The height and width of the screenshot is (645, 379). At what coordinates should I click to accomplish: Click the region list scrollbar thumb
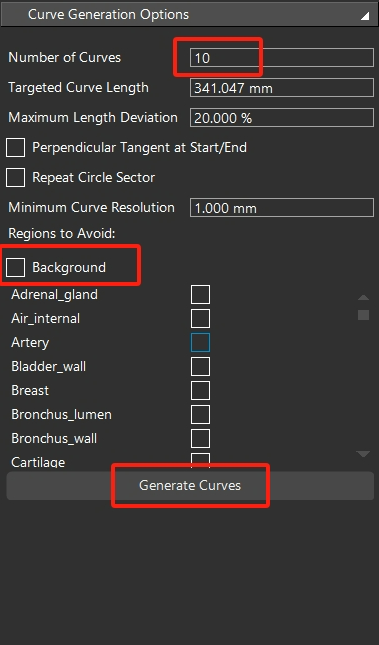pos(363,315)
